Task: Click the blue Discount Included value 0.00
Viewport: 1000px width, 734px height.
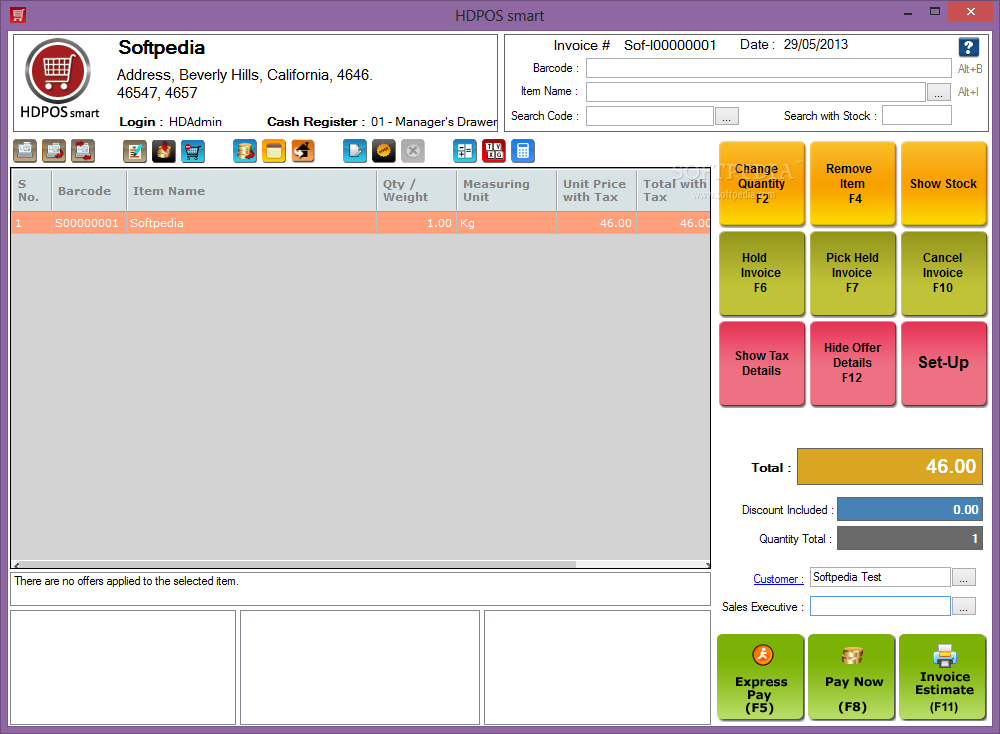Action: click(909, 510)
